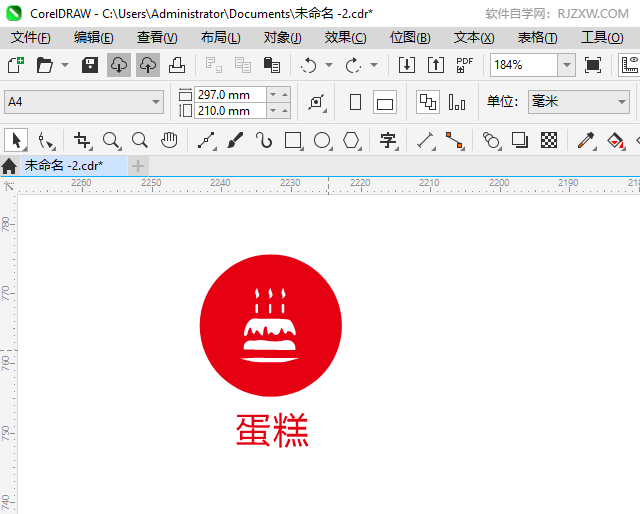Screen dimensions: 640x514
Task: Undo the last action
Action: pos(309,65)
